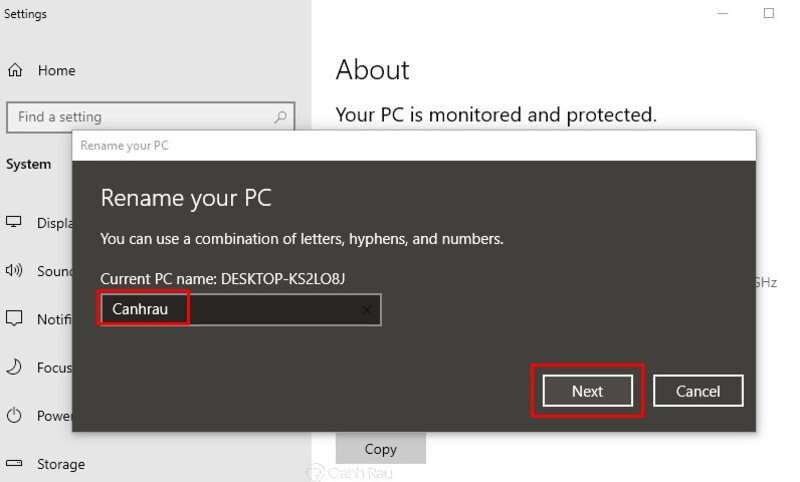This screenshot has width=800, height=482.
Task: Click the magnifier search icon
Action: coord(280,117)
